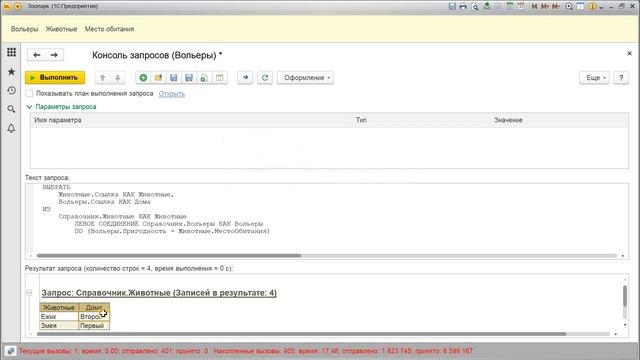Click the M memory button in title bar
Image resolution: width=640 pixels, height=360 pixels.
[x=534, y=7]
